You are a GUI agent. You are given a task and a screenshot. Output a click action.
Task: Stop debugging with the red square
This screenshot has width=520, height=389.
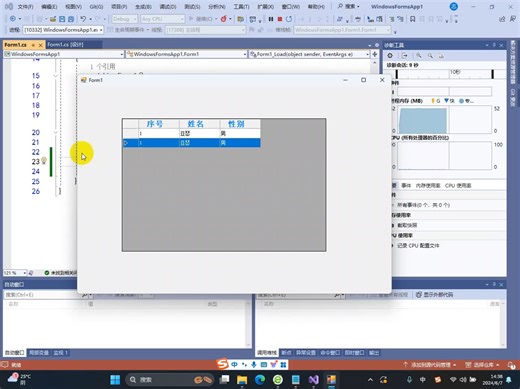click(x=280, y=19)
